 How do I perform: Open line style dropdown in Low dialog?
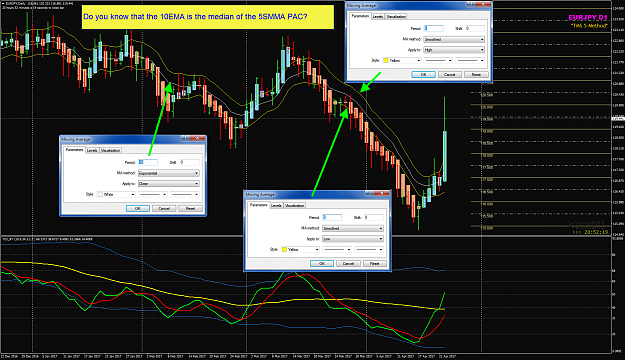336,249
